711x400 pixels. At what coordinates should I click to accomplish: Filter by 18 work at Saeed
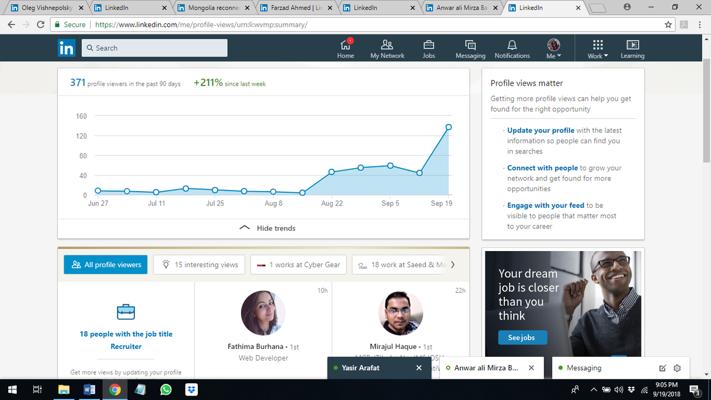tap(400, 264)
